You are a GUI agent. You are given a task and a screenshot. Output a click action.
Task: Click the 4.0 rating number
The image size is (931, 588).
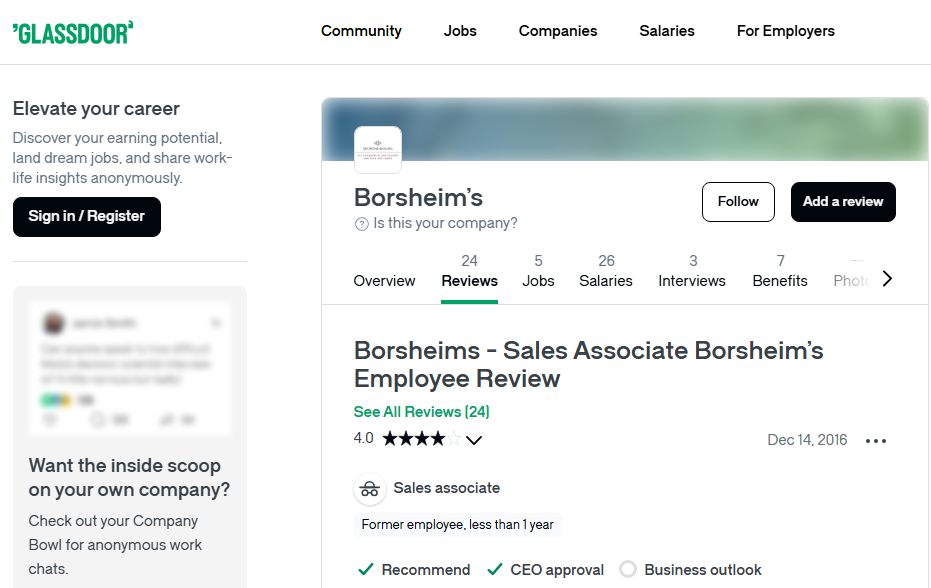(363, 438)
